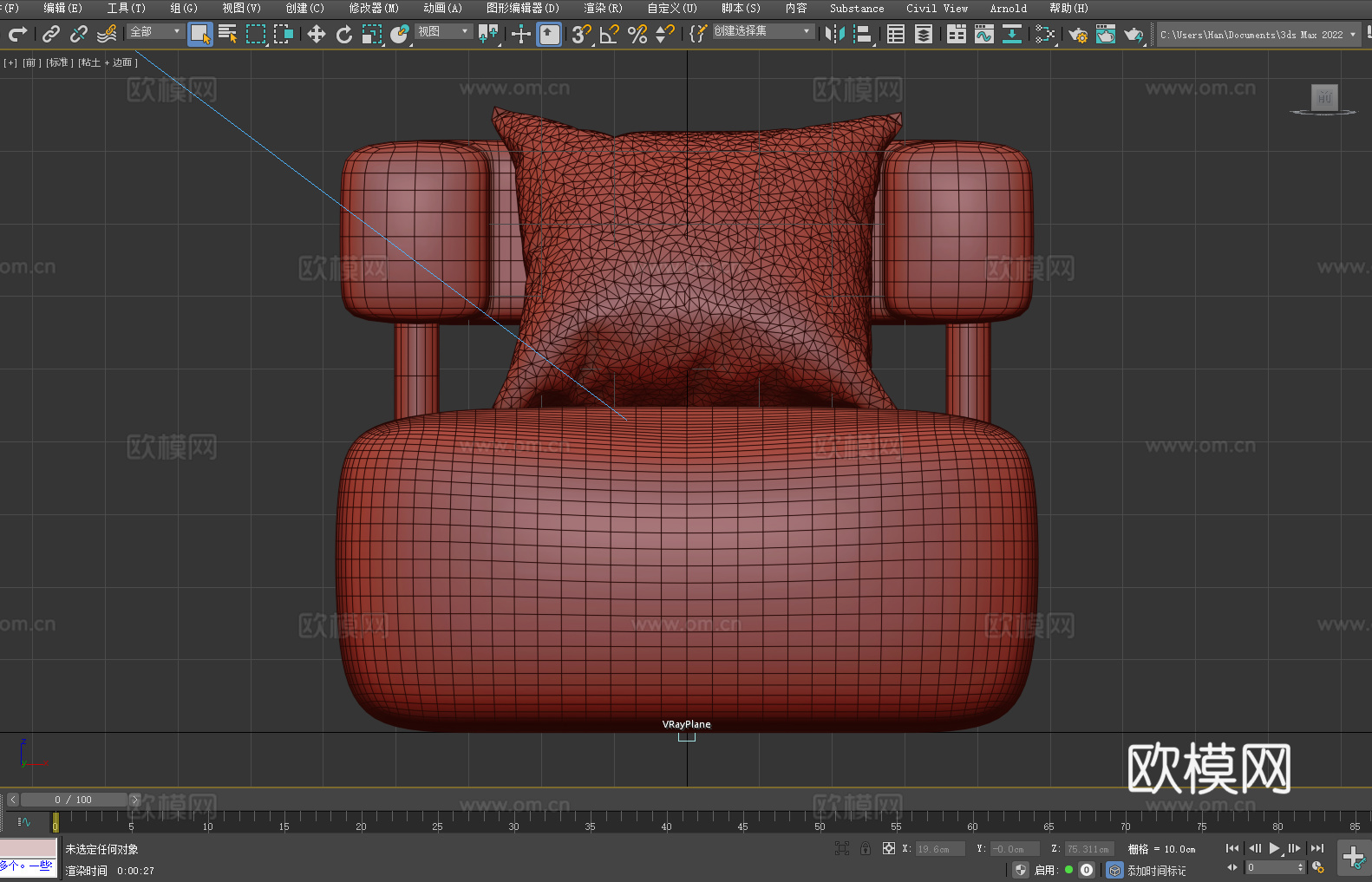Toggle Percent Snap
The width and height of the screenshot is (1372, 882).
click(637, 34)
